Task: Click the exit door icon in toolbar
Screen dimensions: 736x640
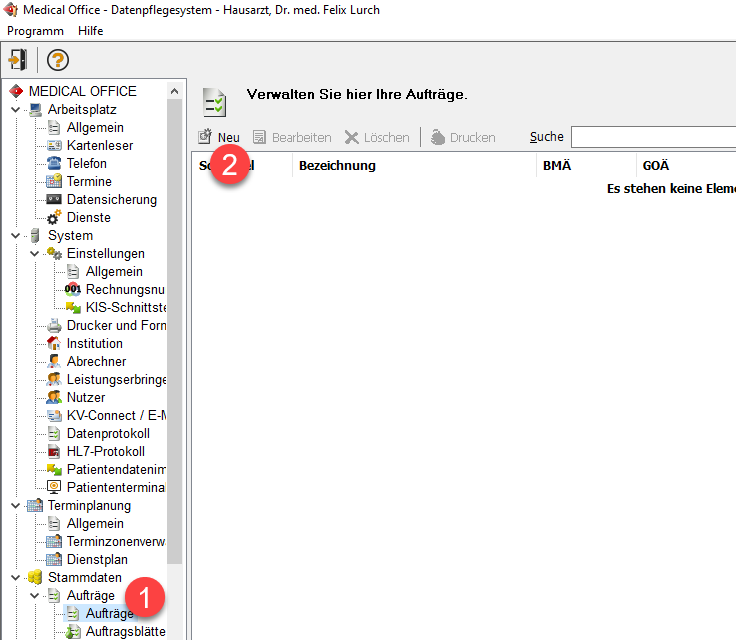Action: [18, 59]
